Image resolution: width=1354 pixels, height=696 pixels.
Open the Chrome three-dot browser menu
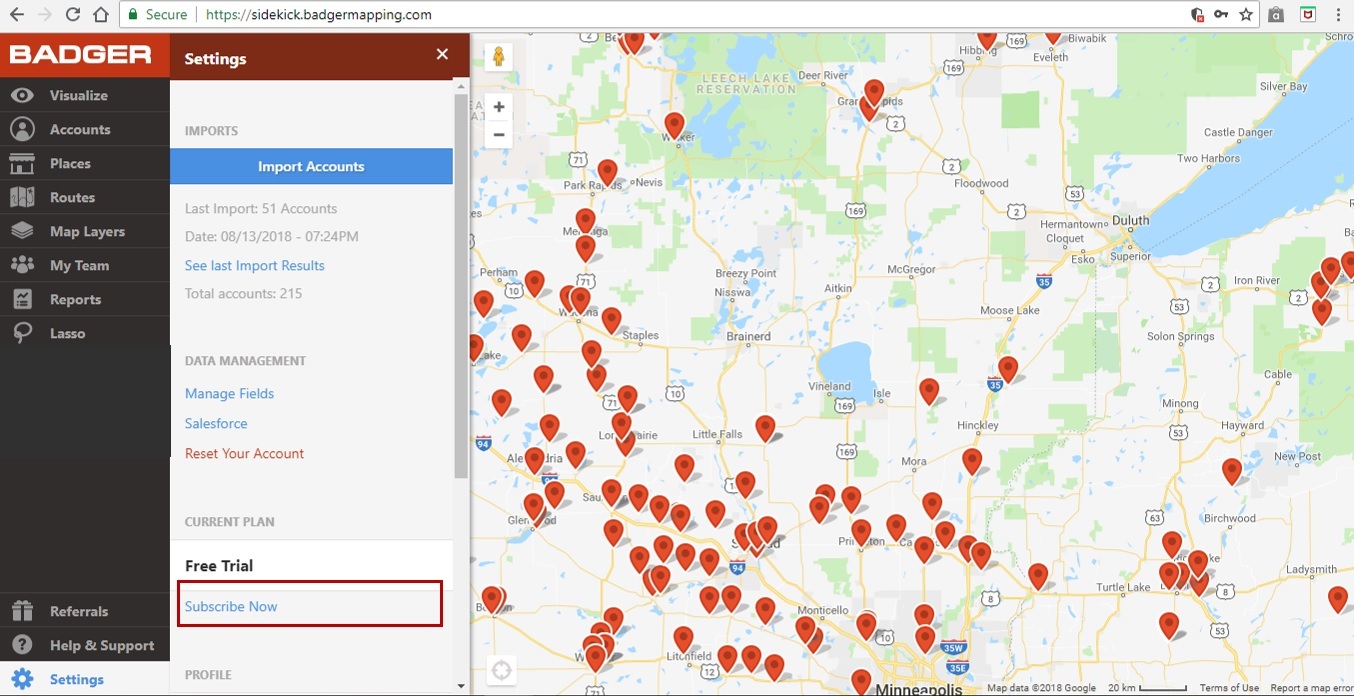click(1338, 15)
